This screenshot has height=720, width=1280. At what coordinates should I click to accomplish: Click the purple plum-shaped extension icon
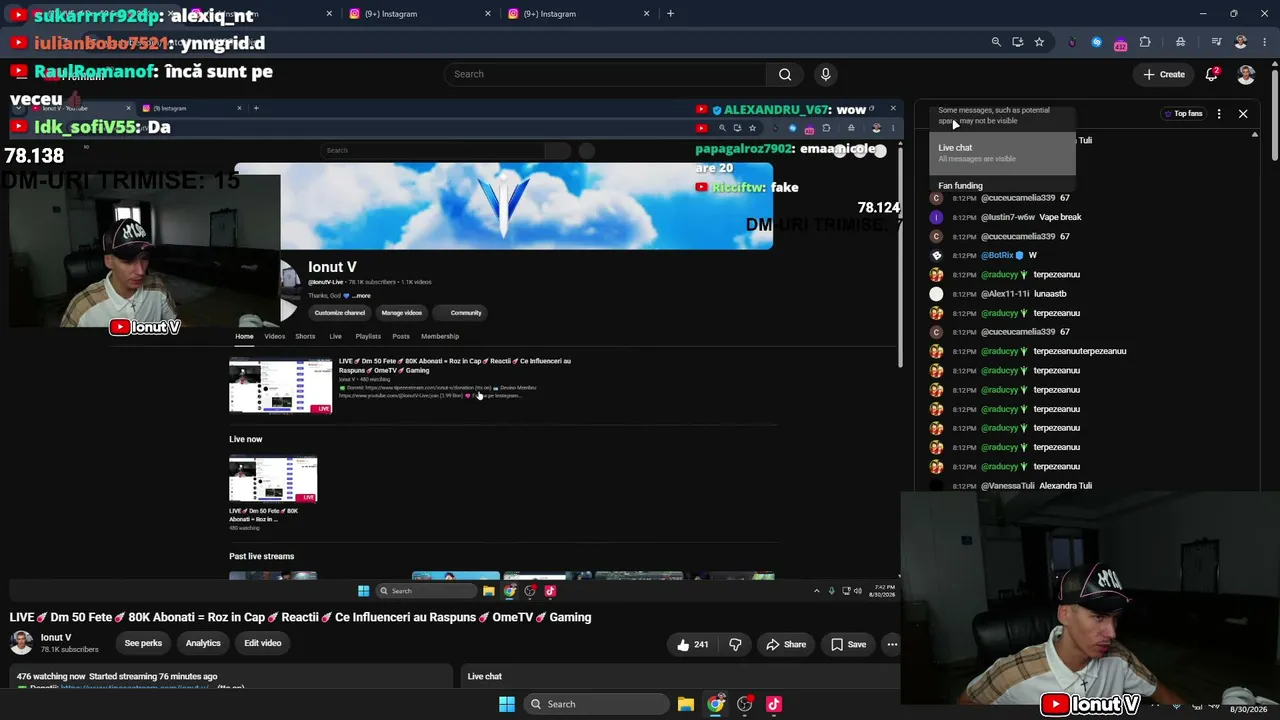(x=1073, y=42)
